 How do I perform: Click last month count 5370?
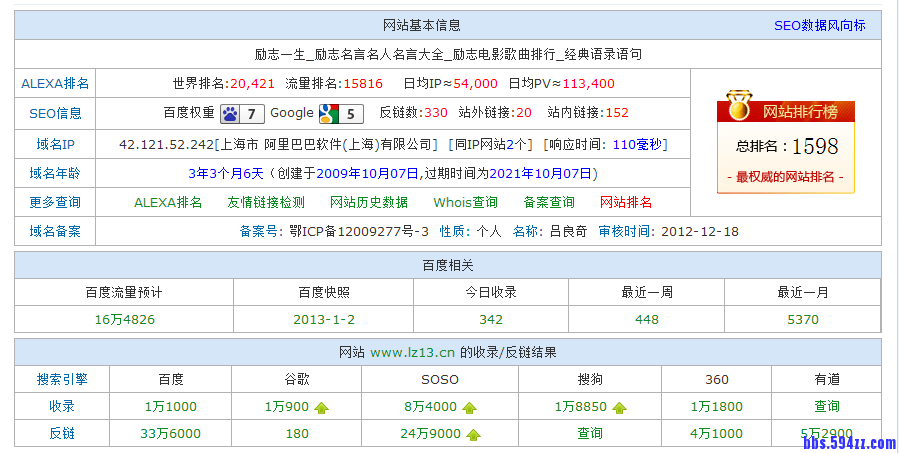pos(803,319)
